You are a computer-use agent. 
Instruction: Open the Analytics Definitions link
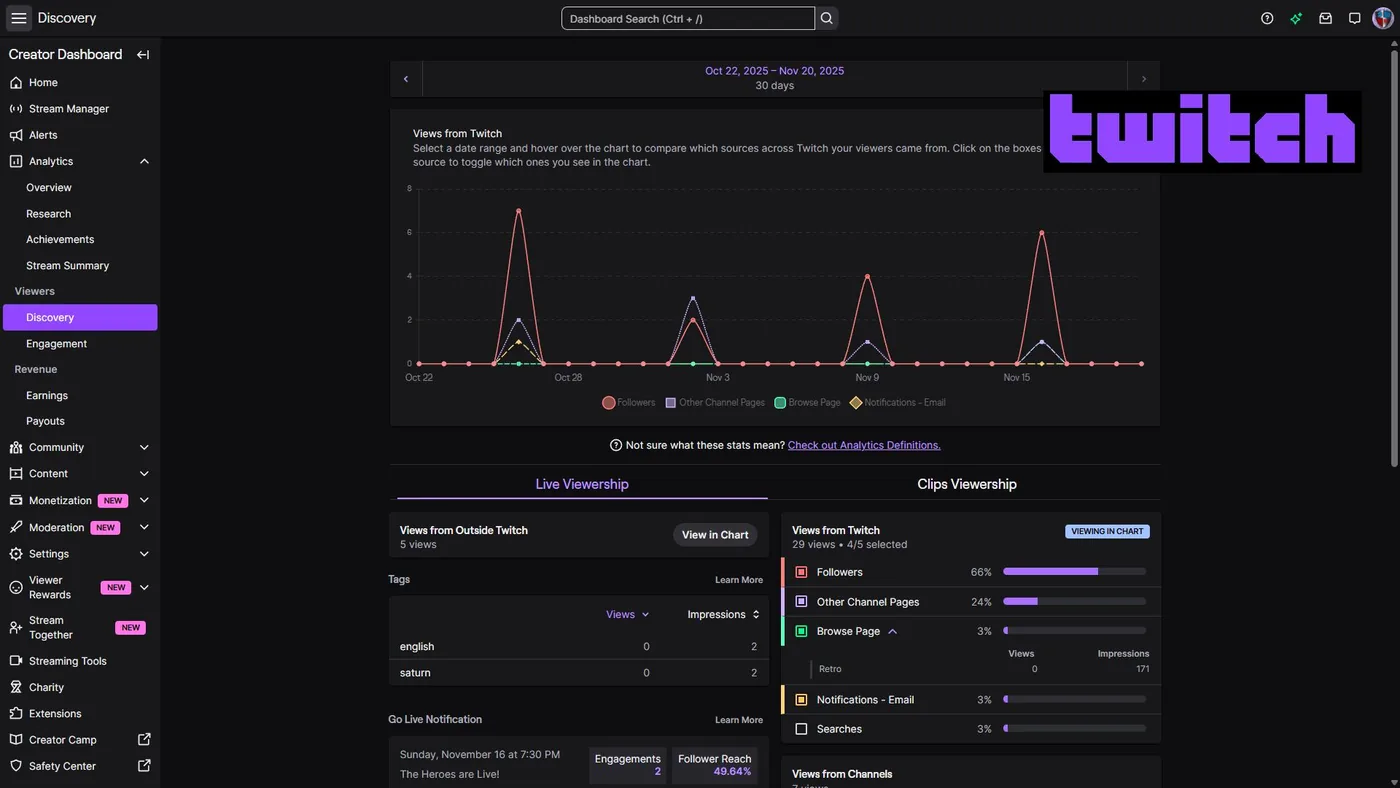[x=864, y=445]
